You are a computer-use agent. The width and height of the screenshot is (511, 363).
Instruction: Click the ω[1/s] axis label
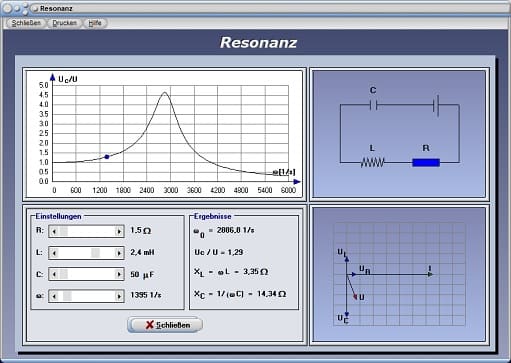(x=284, y=172)
